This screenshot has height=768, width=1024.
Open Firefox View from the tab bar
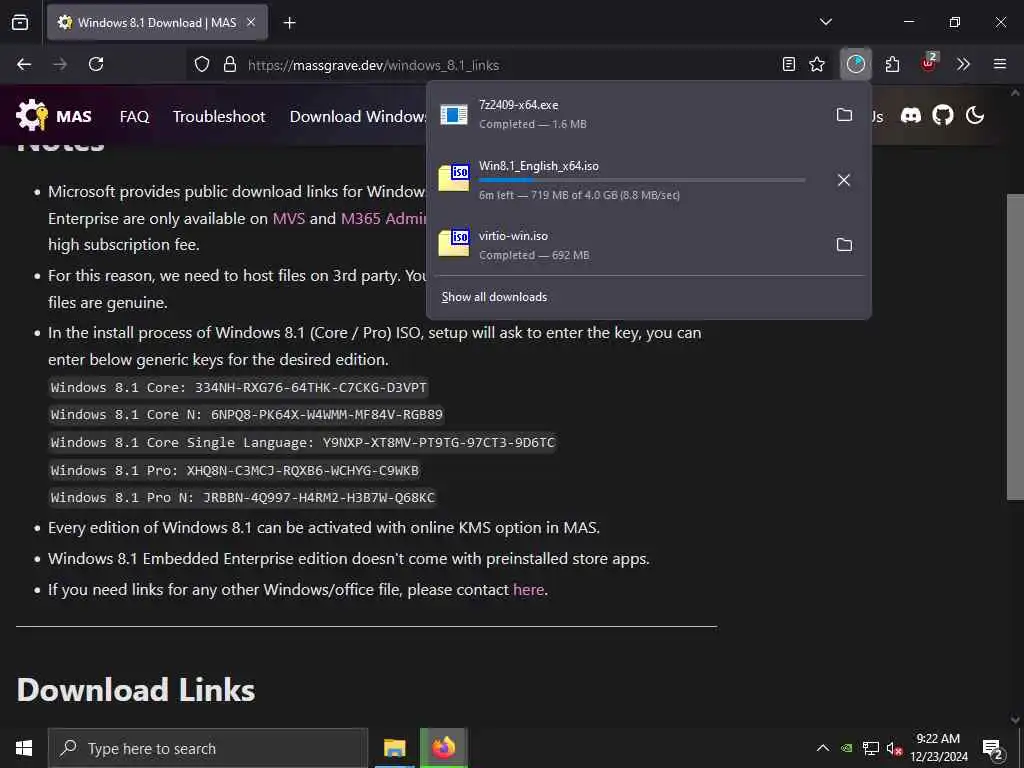[x=20, y=22]
